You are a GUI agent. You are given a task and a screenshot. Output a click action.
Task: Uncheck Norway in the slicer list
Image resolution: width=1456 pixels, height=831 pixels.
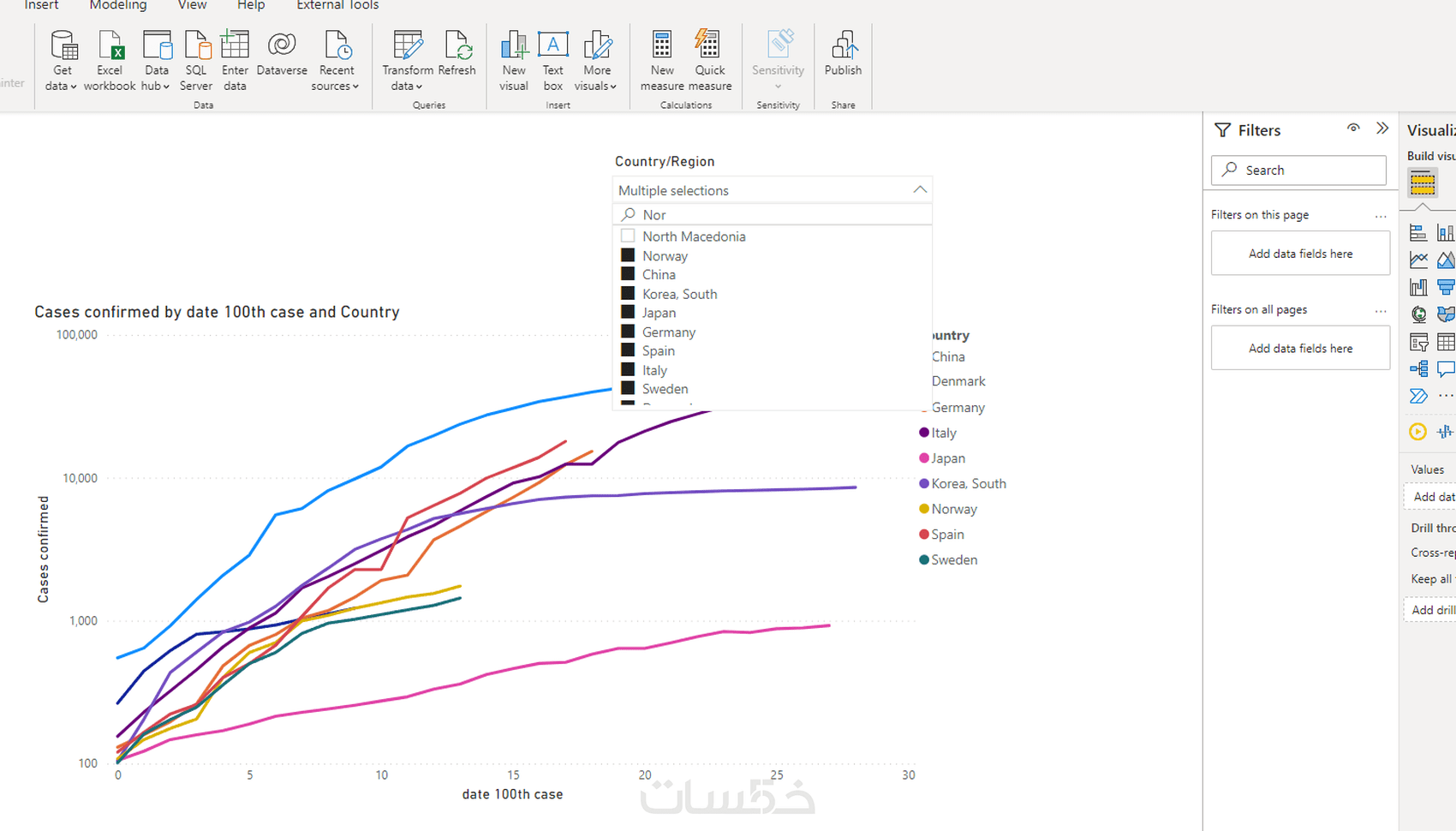628,255
